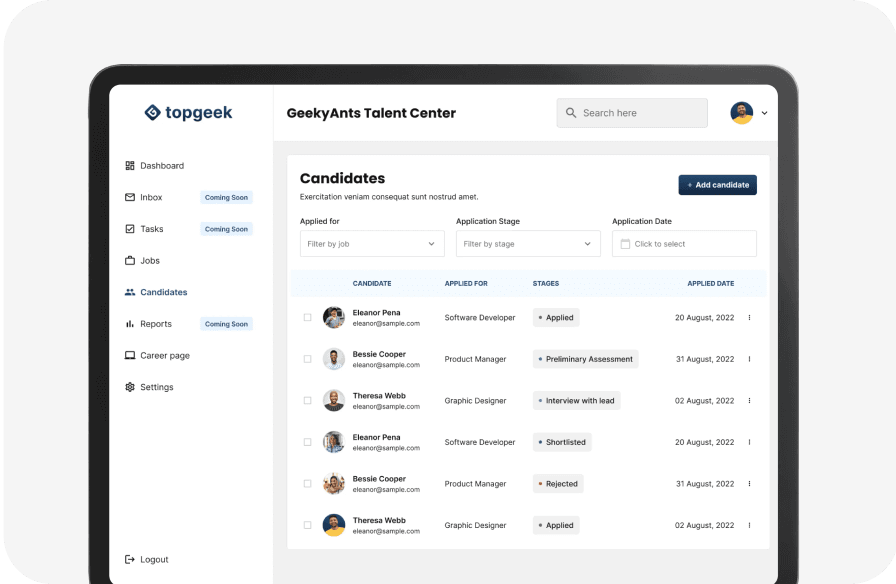Expand the Filter by stage dropdown
This screenshot has height=584, width=896.
tap(528, 243)
